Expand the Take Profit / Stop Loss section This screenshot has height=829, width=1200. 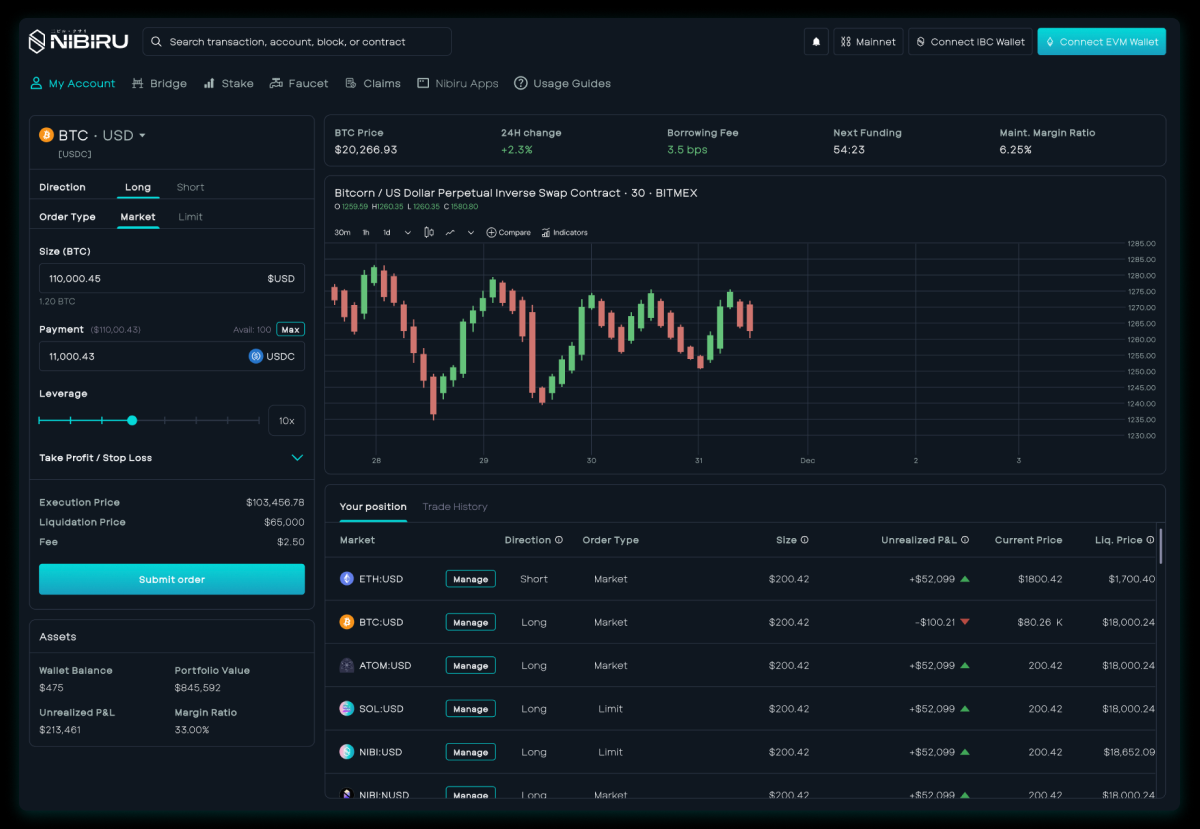coord(297,458)
